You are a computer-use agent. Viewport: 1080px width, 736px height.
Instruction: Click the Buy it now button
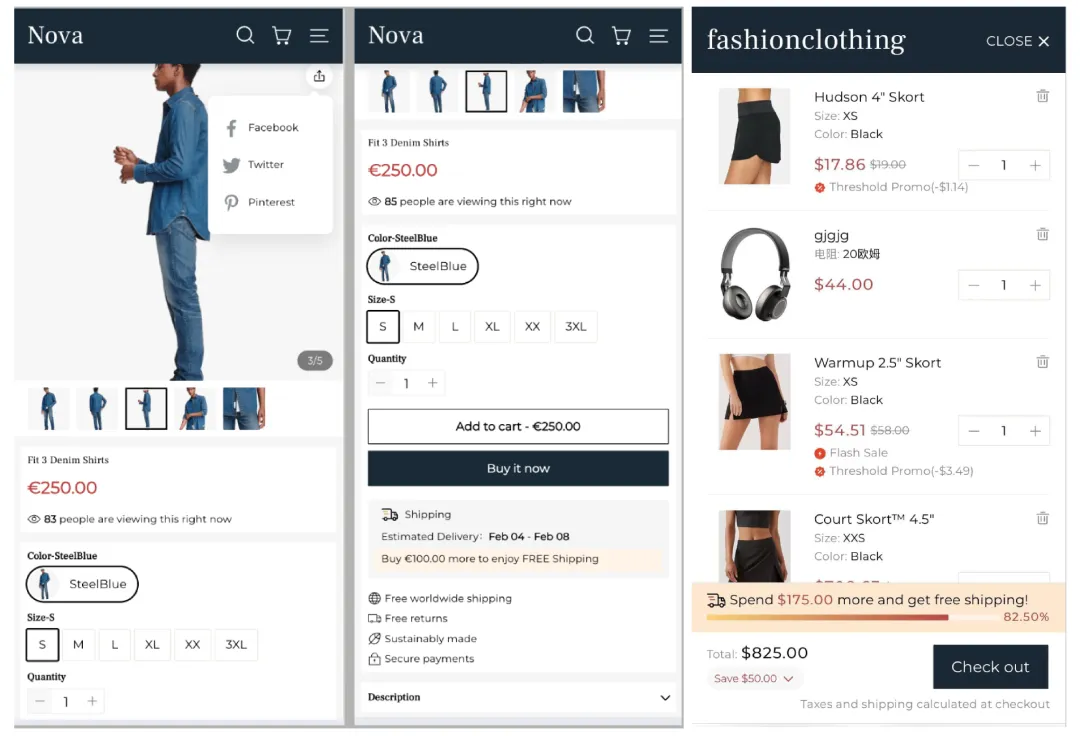click(x=518, y=468)
